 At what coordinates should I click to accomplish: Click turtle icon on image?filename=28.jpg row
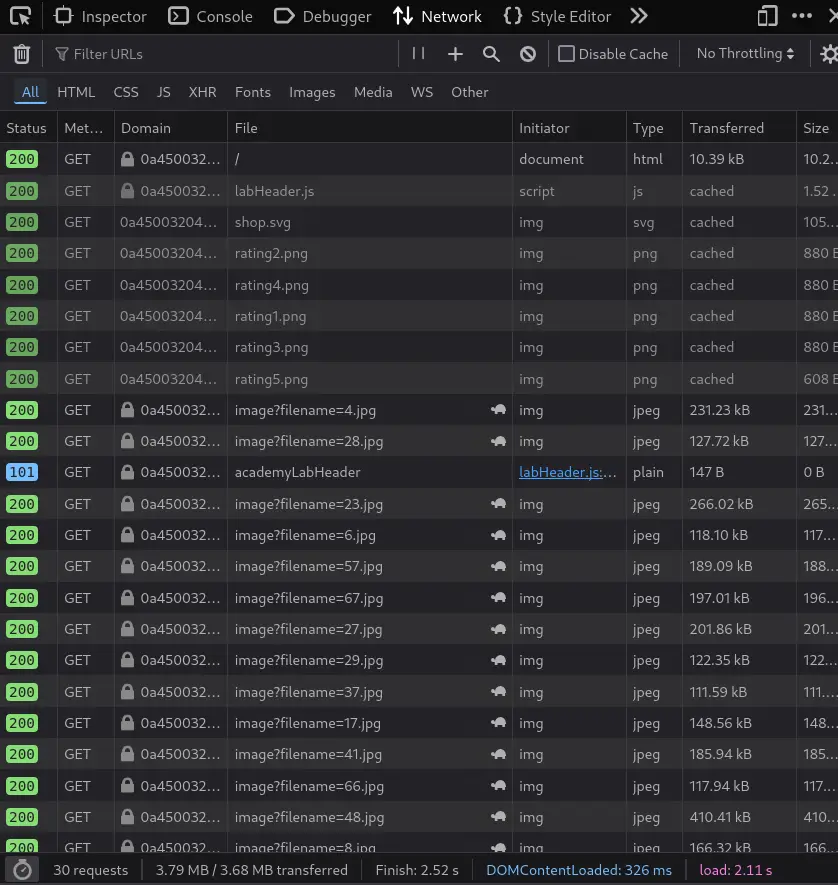pyautogui.click(x=498, y=441)
